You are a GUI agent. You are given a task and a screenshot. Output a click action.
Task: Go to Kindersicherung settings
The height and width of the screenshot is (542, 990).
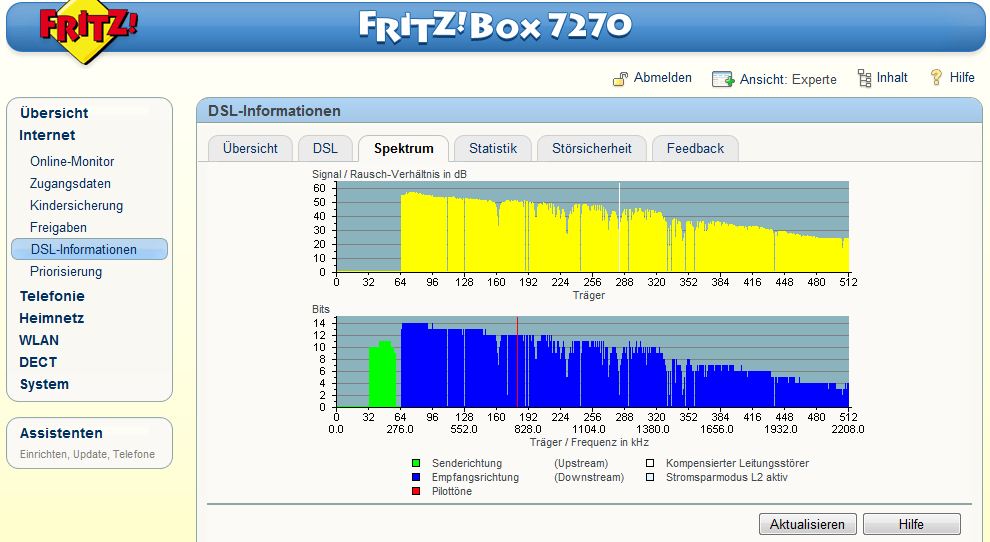pyautogui.click(x=76, y=205)
